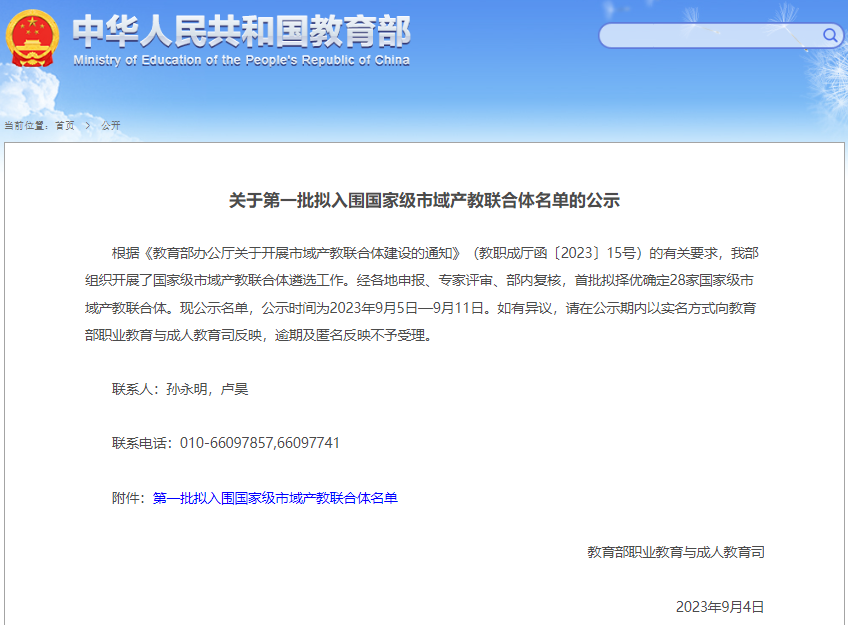Click the article headline 关于第一批拟入围…的公示
Viewport: 848px width, 625px height.
coord(424,200)
